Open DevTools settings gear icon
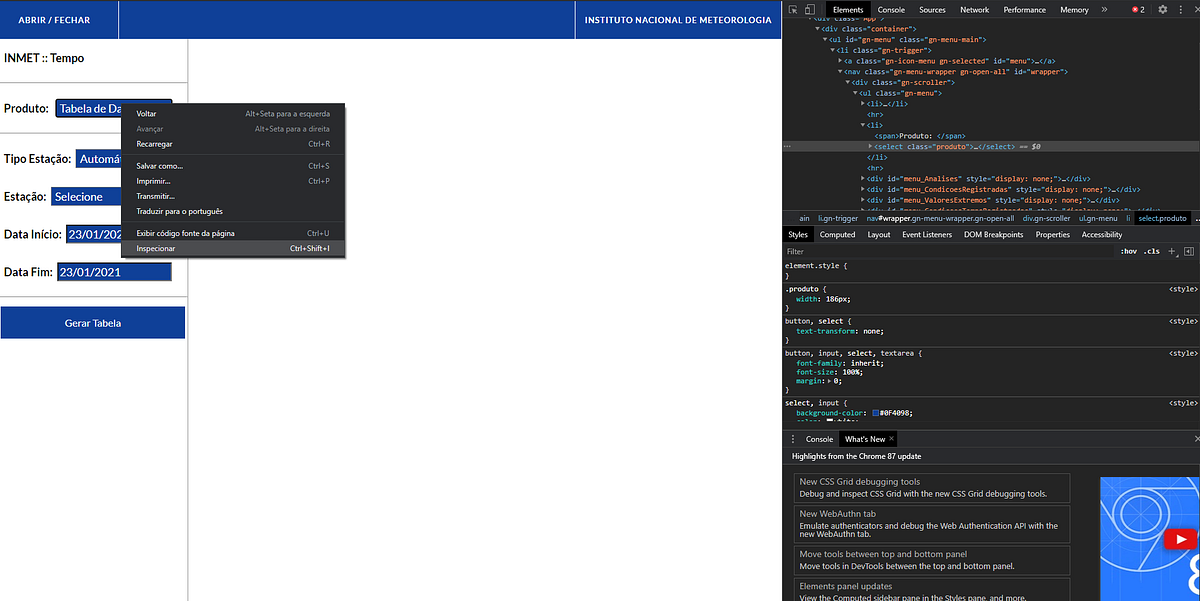 point(1163,9)
